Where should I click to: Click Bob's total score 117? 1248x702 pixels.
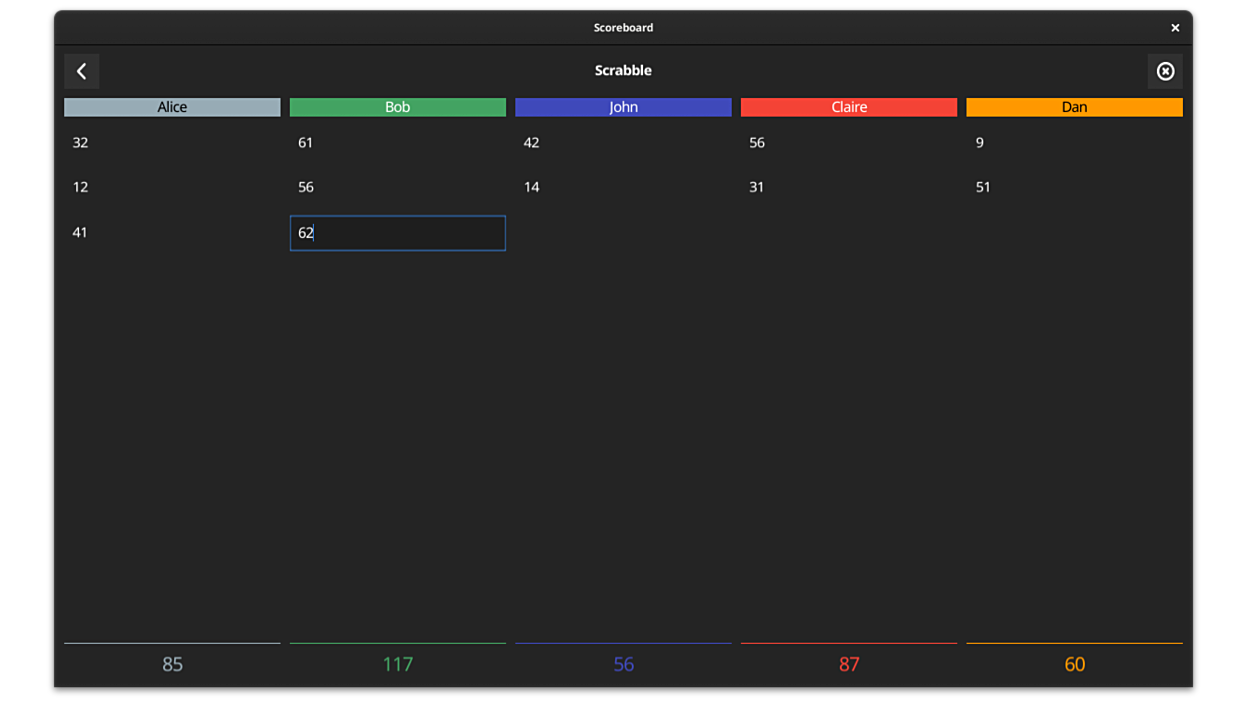click(398, 664)
